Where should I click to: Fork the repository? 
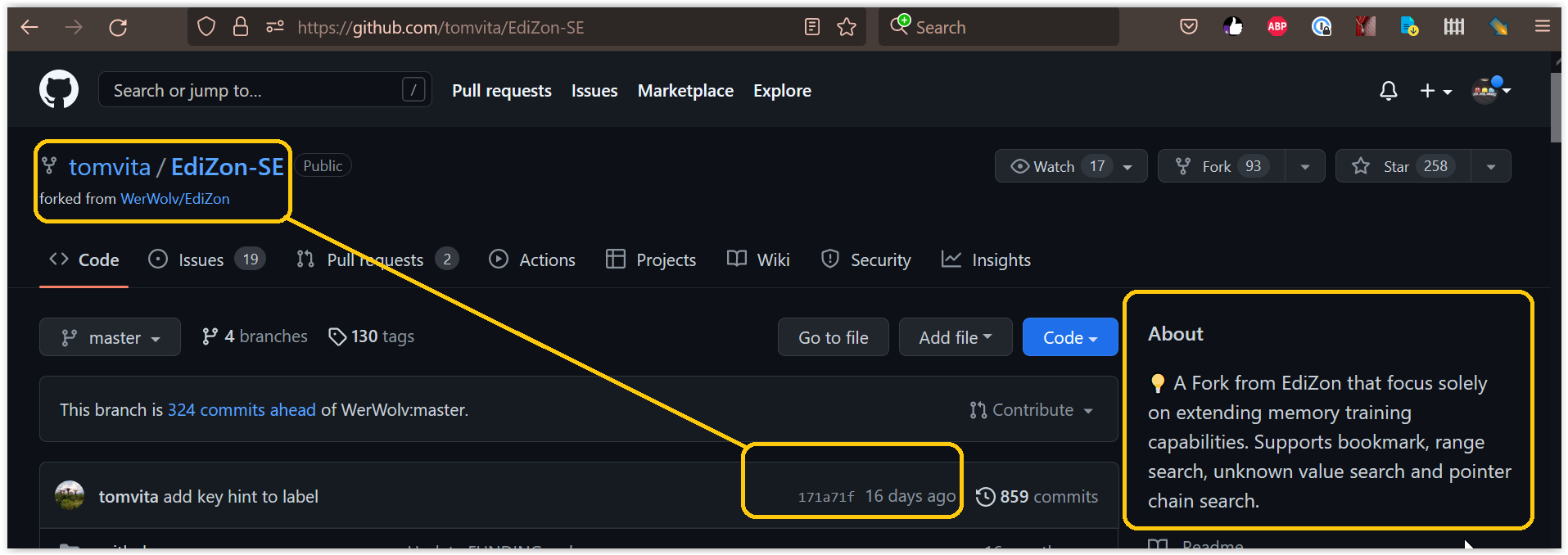(1222, 166)
